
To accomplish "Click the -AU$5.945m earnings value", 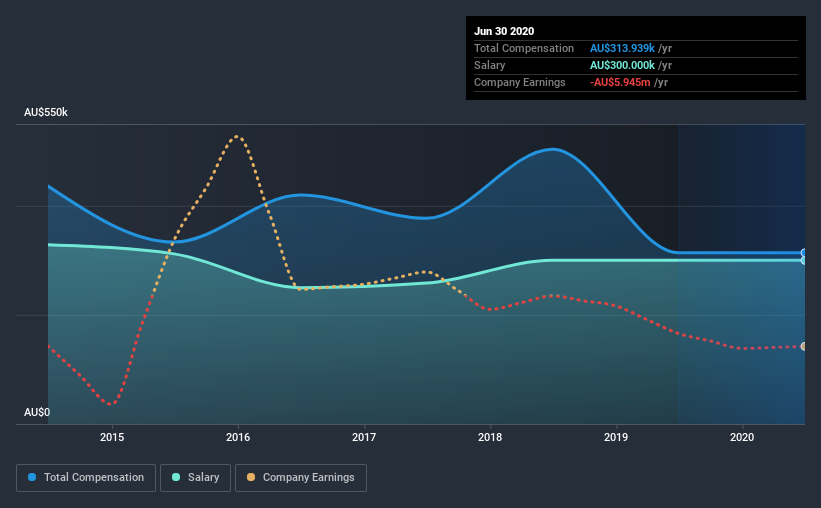I will pyautogui.click(x=620, y=82).
